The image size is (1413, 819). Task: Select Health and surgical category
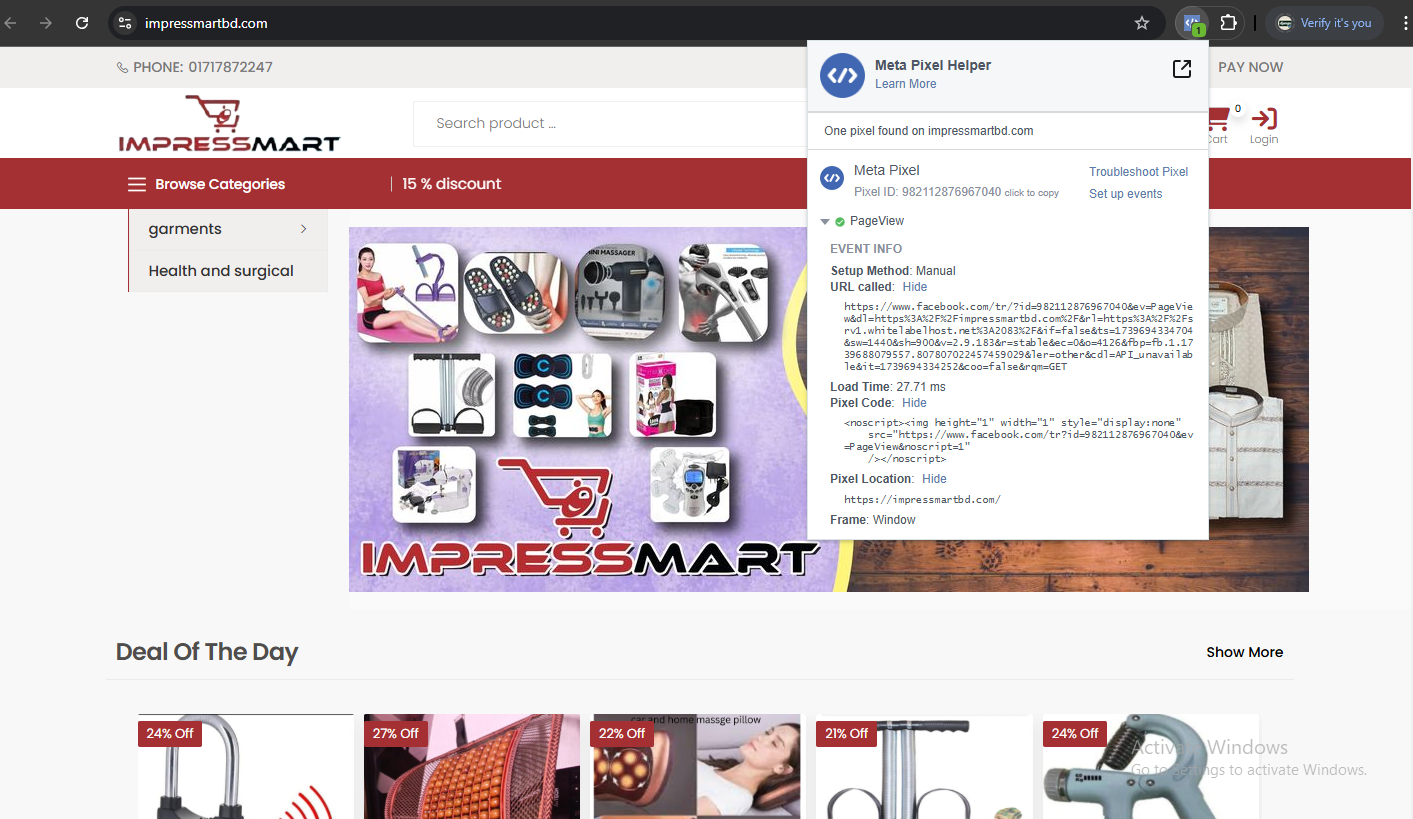[x=221, y=271]
